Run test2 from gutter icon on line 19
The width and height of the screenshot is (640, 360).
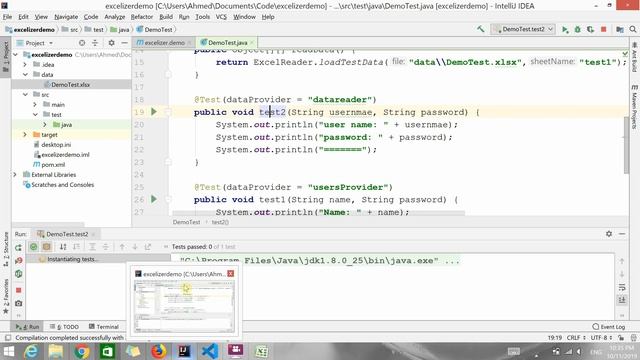coord(154,111)
